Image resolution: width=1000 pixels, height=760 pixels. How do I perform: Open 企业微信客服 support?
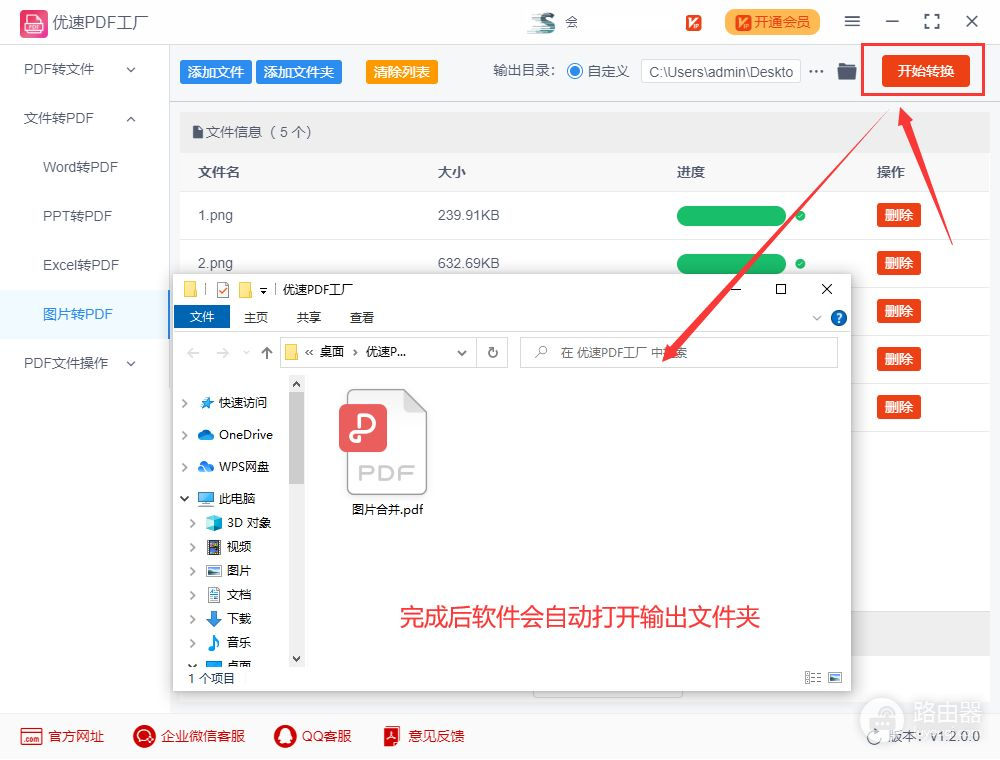pyautogui.click(x=189, y=736)
